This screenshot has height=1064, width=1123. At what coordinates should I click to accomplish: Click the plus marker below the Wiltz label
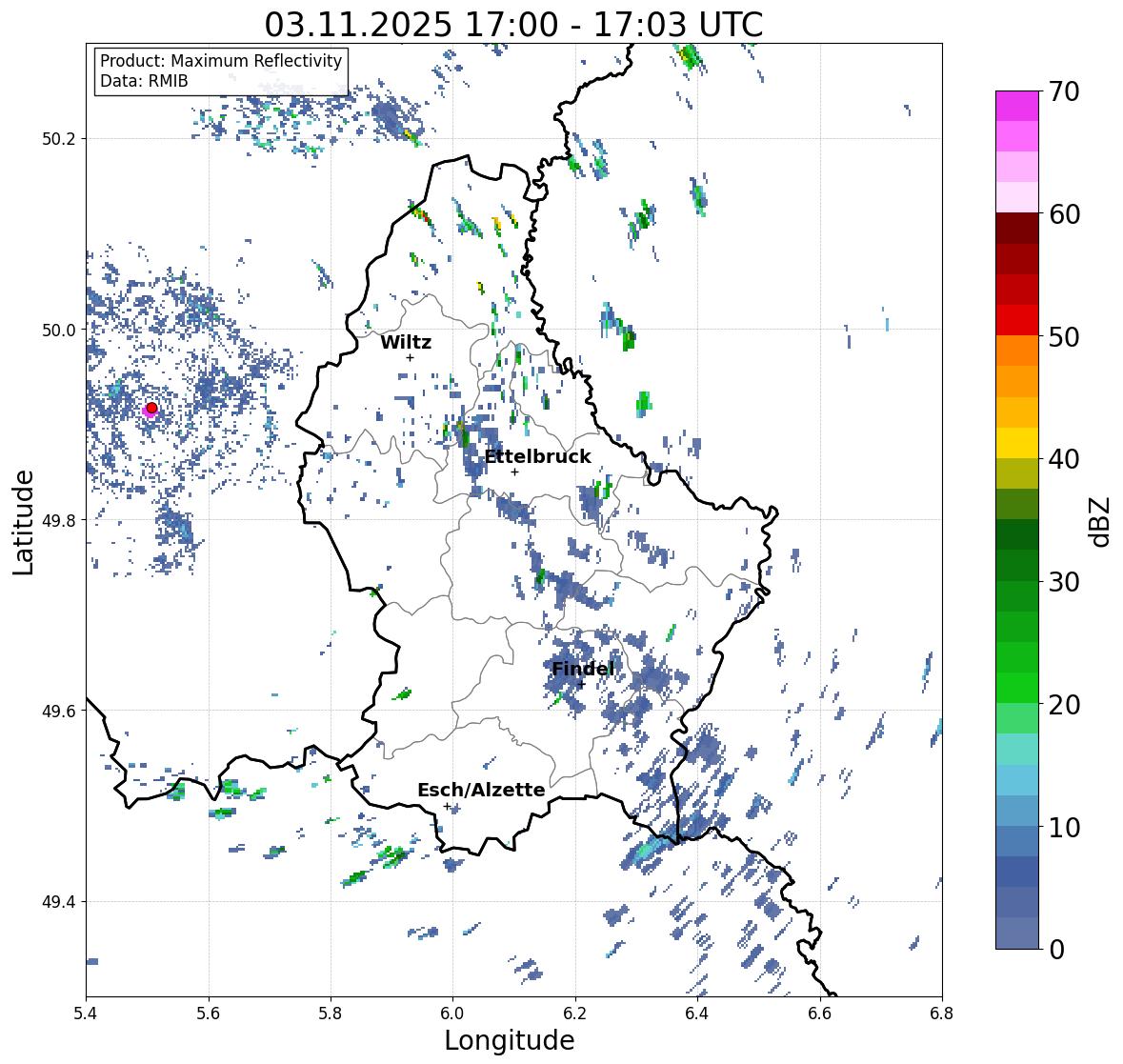coord(410,357)
